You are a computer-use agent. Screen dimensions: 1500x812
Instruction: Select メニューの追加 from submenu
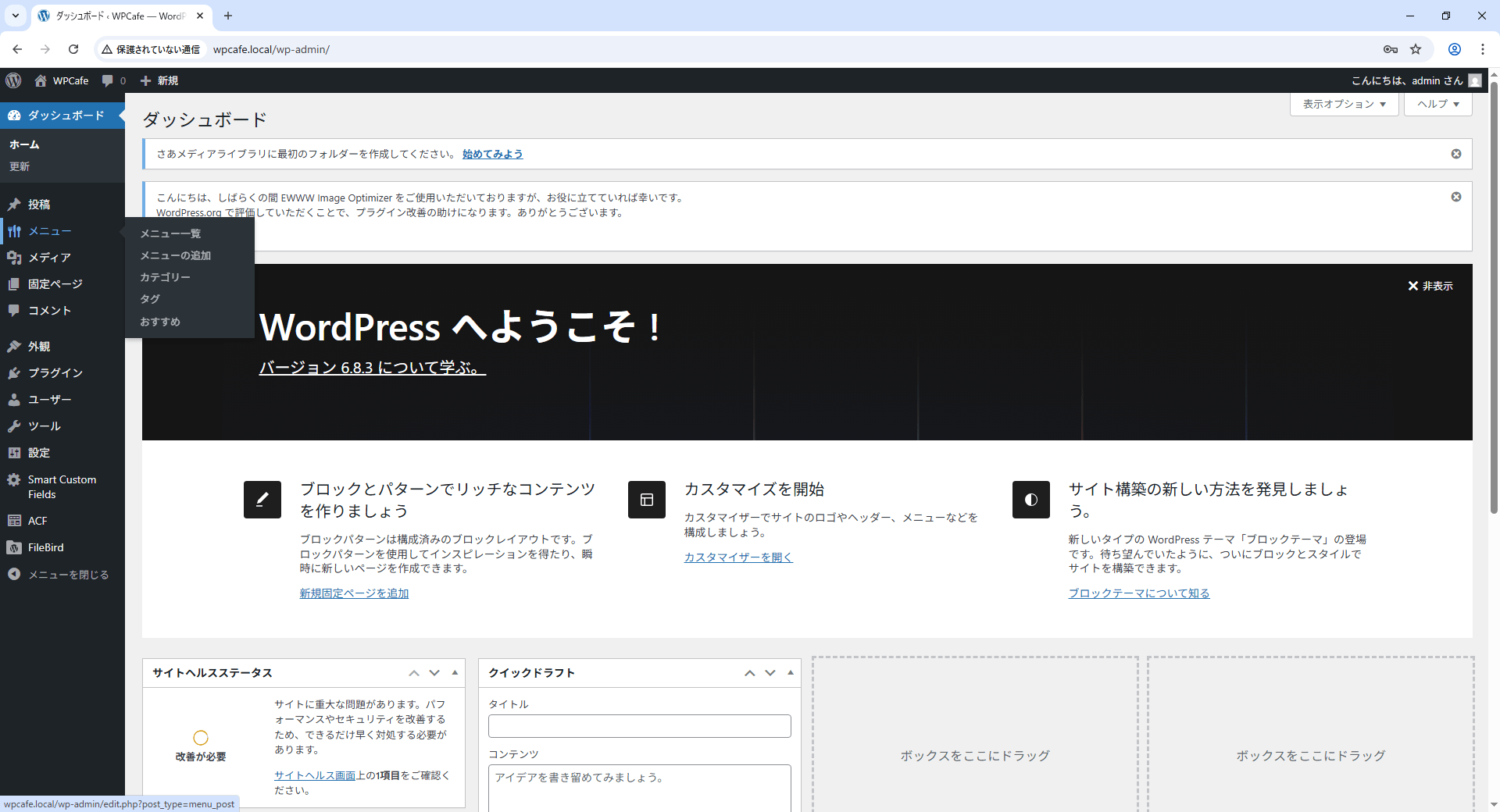[176, 255]
